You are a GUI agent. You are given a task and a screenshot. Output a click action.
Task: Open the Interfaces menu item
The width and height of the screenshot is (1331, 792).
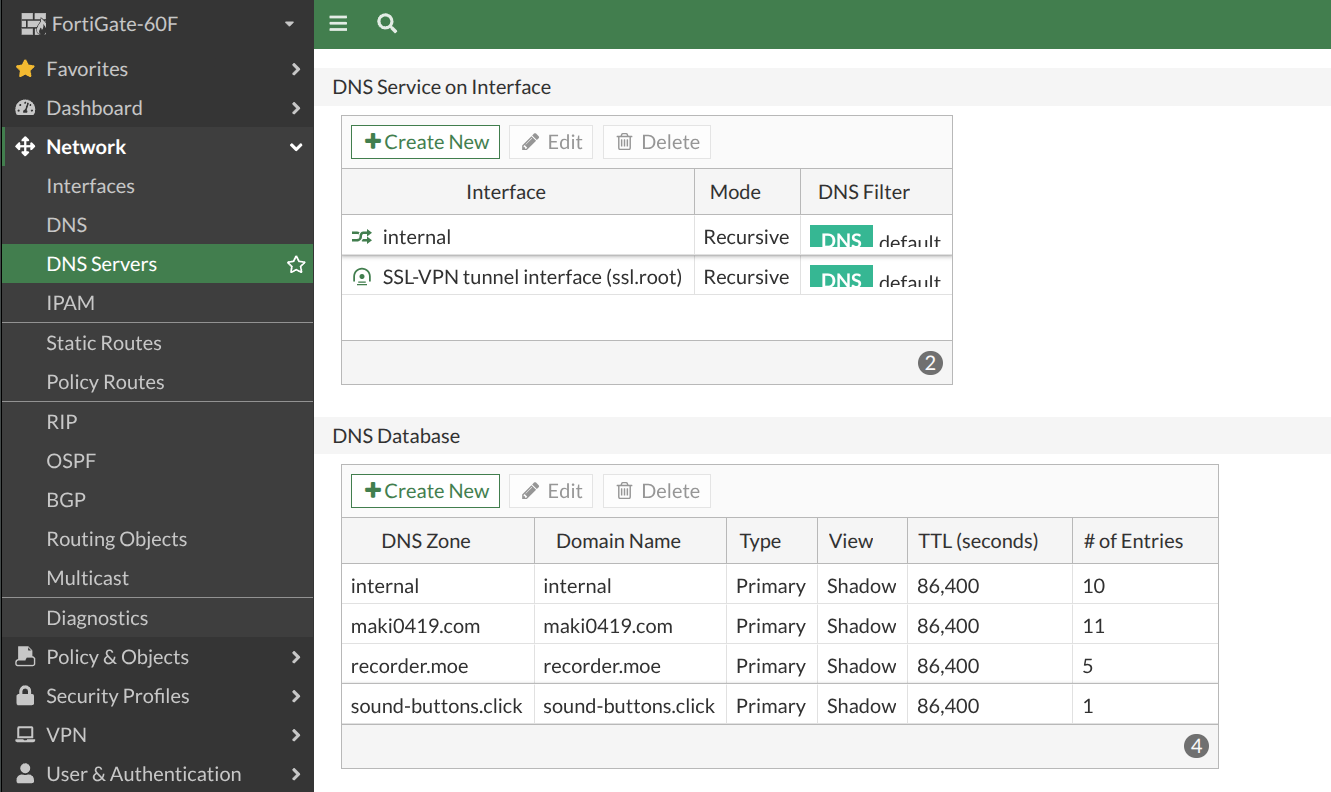pyautogui.click(x=90, y=186)
